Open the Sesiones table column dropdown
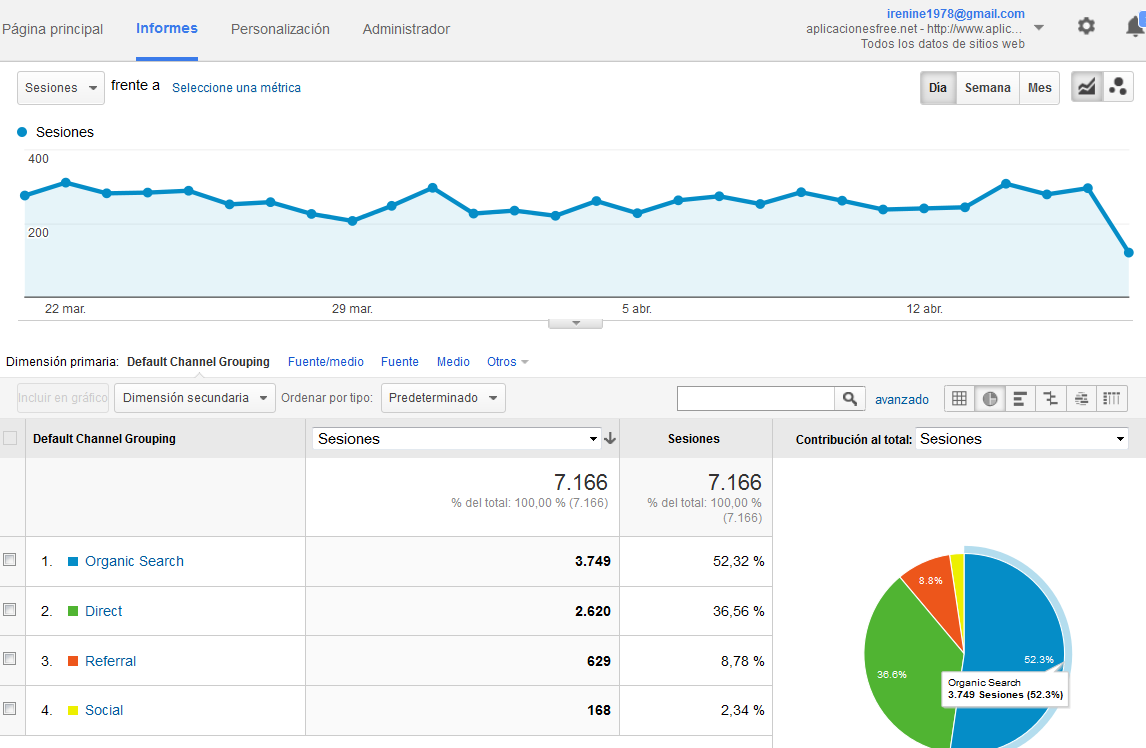The height and width of the screenshot is (748, 1146). click(457, 439)
